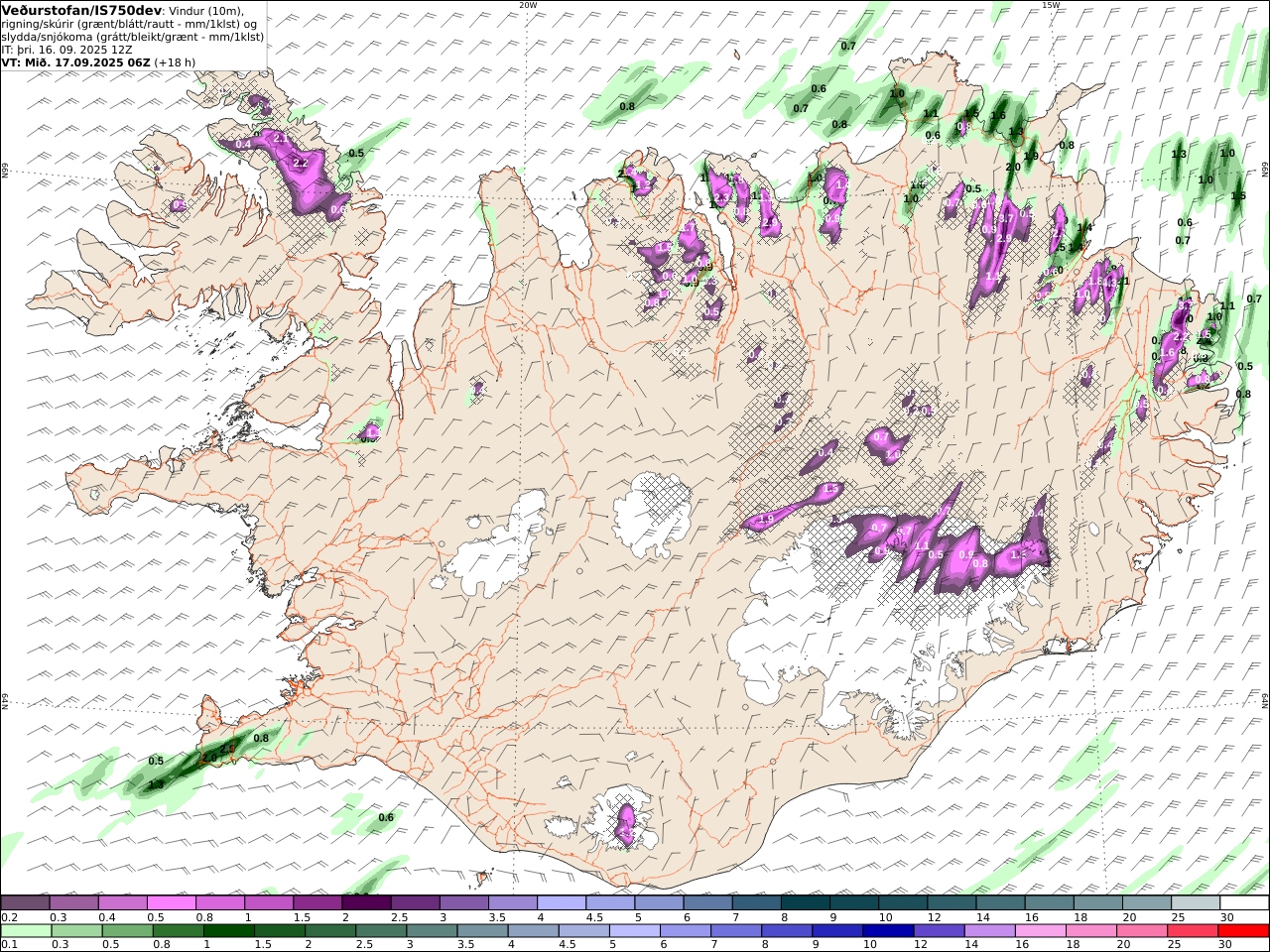Click the top legend swatch between 18 and 20

click(x=1097, y=903)
